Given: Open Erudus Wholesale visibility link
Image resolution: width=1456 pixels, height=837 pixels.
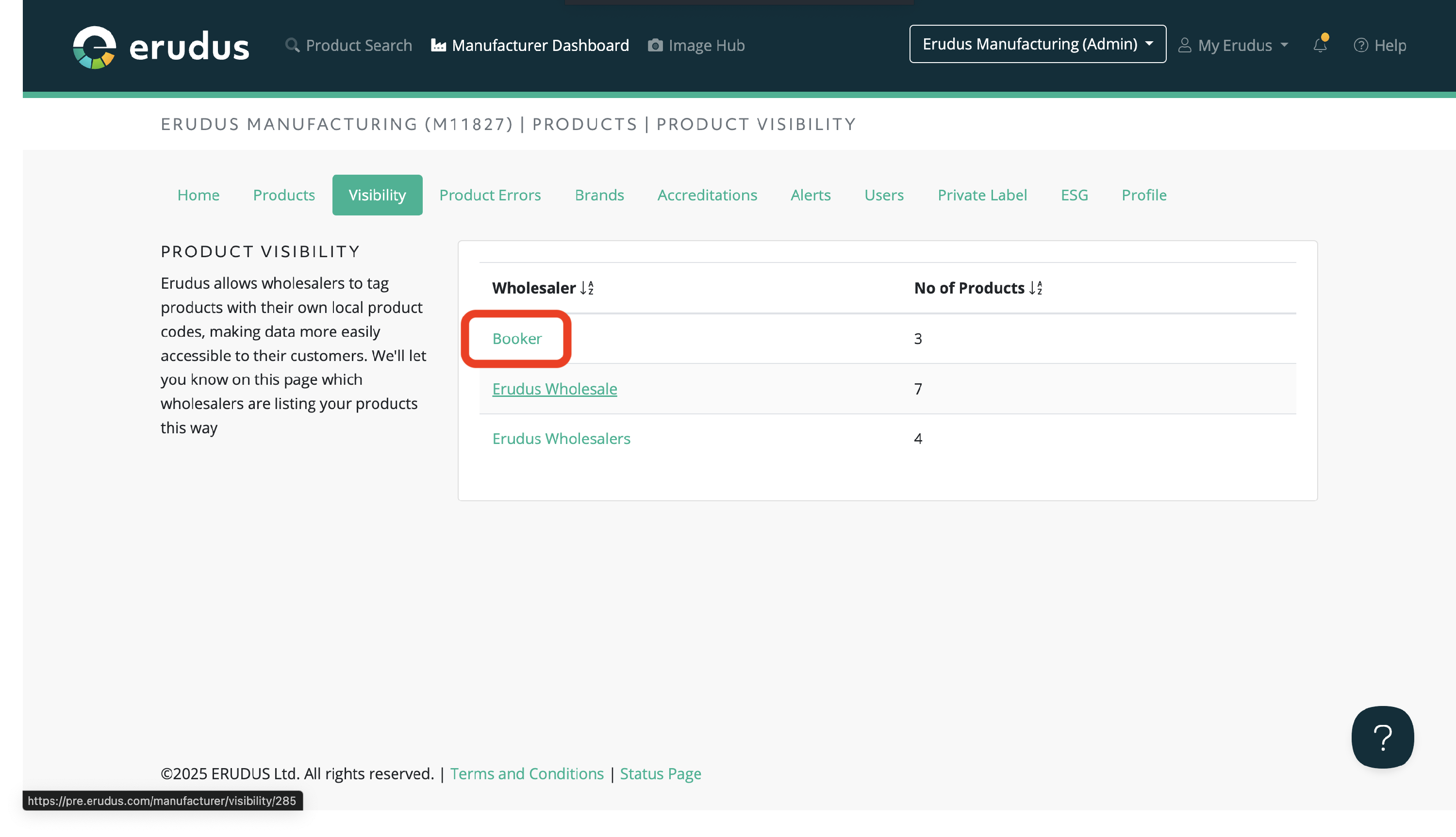Looking at the screenshot, I should [x=554, y=389].
